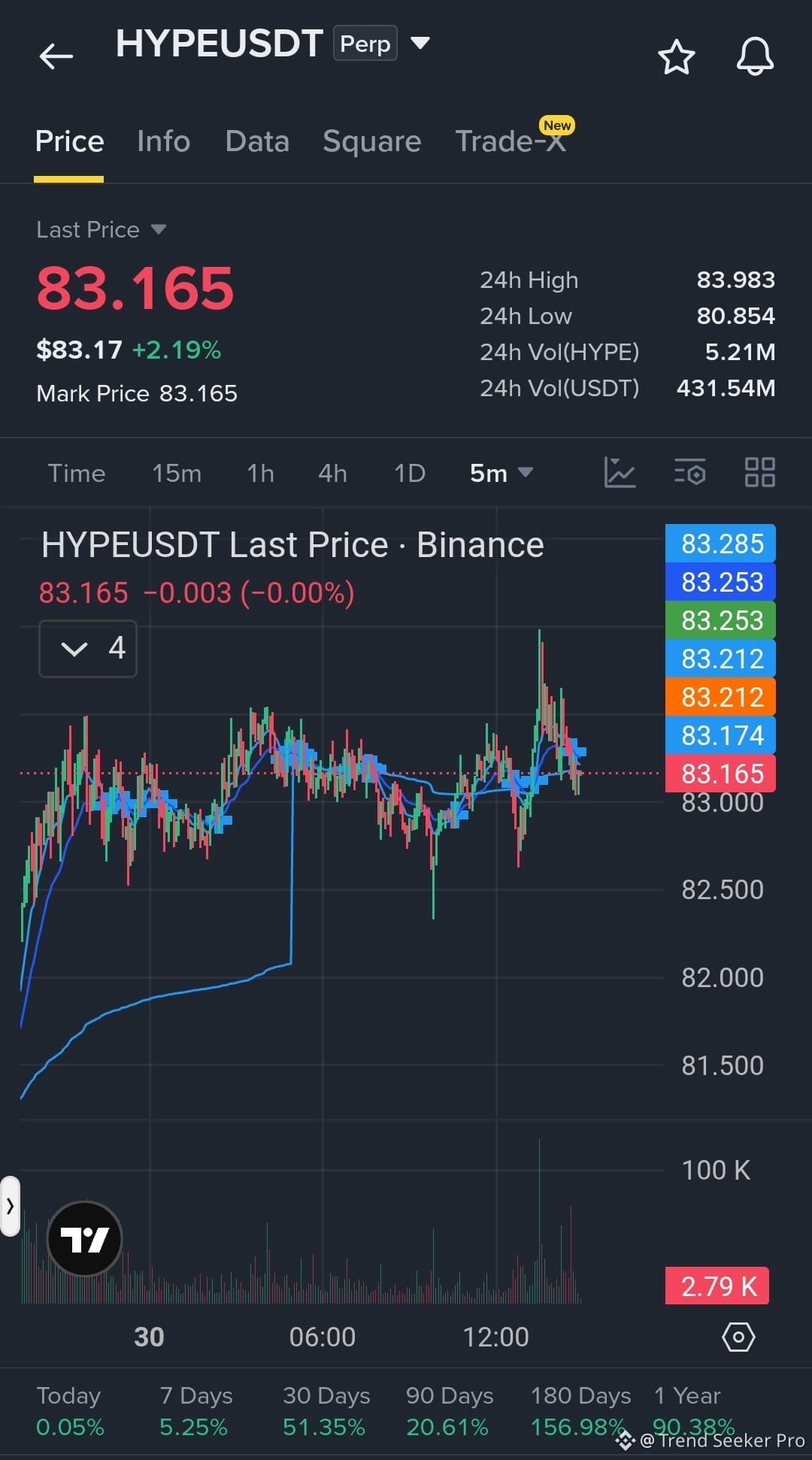Tap the 7 Days 5.25% performance
Viewport: 812px width, 1460px height.
pyautogui.click(x=195, y=1411)
